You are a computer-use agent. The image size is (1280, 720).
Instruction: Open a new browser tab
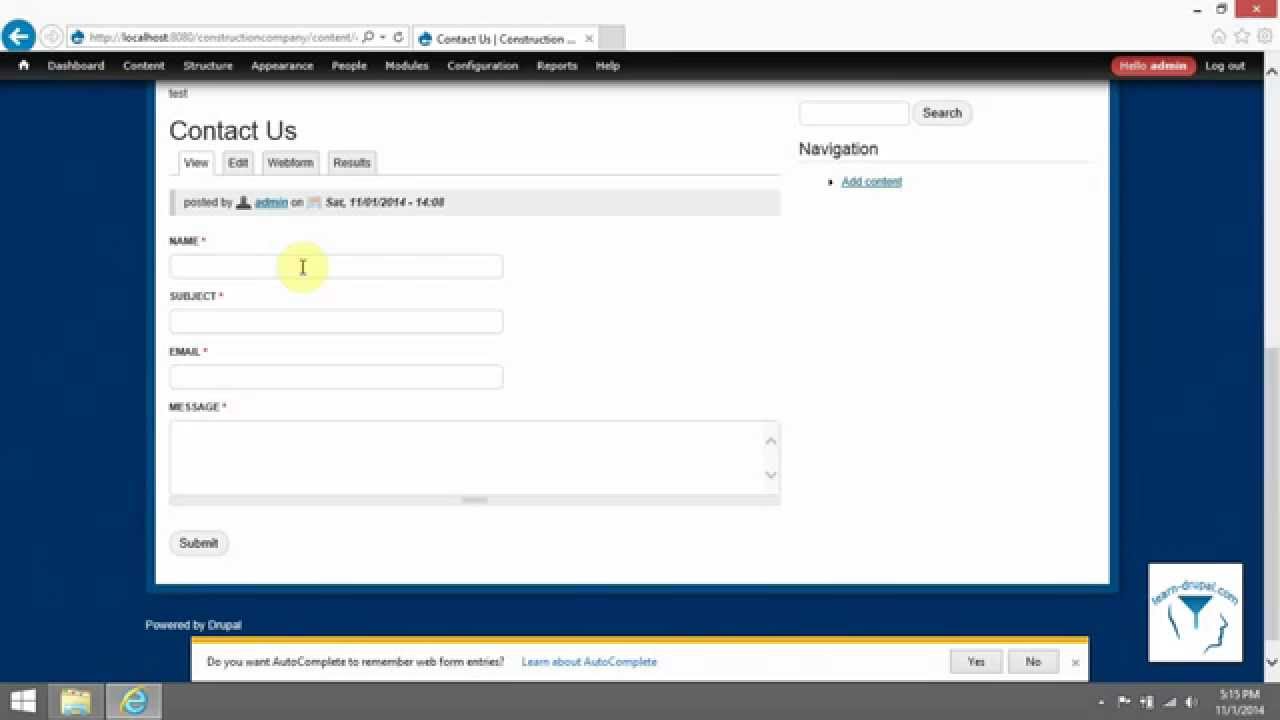[x=611, y=39]
